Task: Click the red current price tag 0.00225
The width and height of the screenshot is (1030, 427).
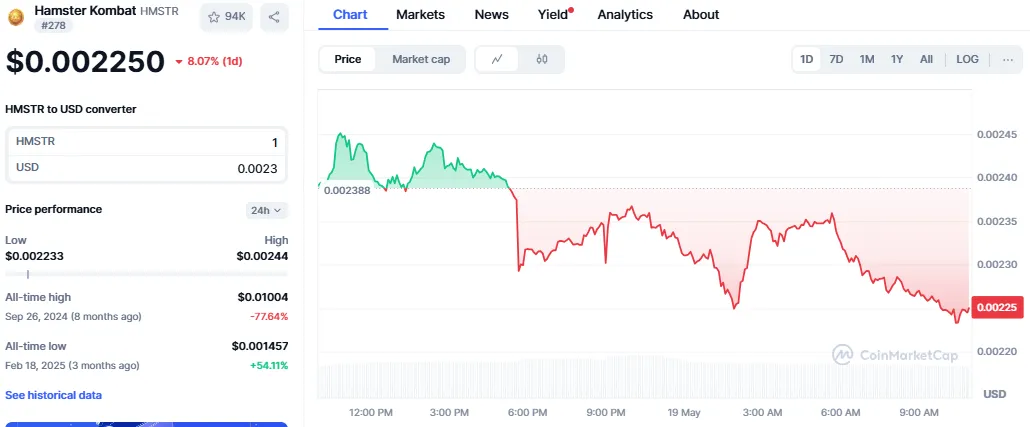Action: (997, 308)
